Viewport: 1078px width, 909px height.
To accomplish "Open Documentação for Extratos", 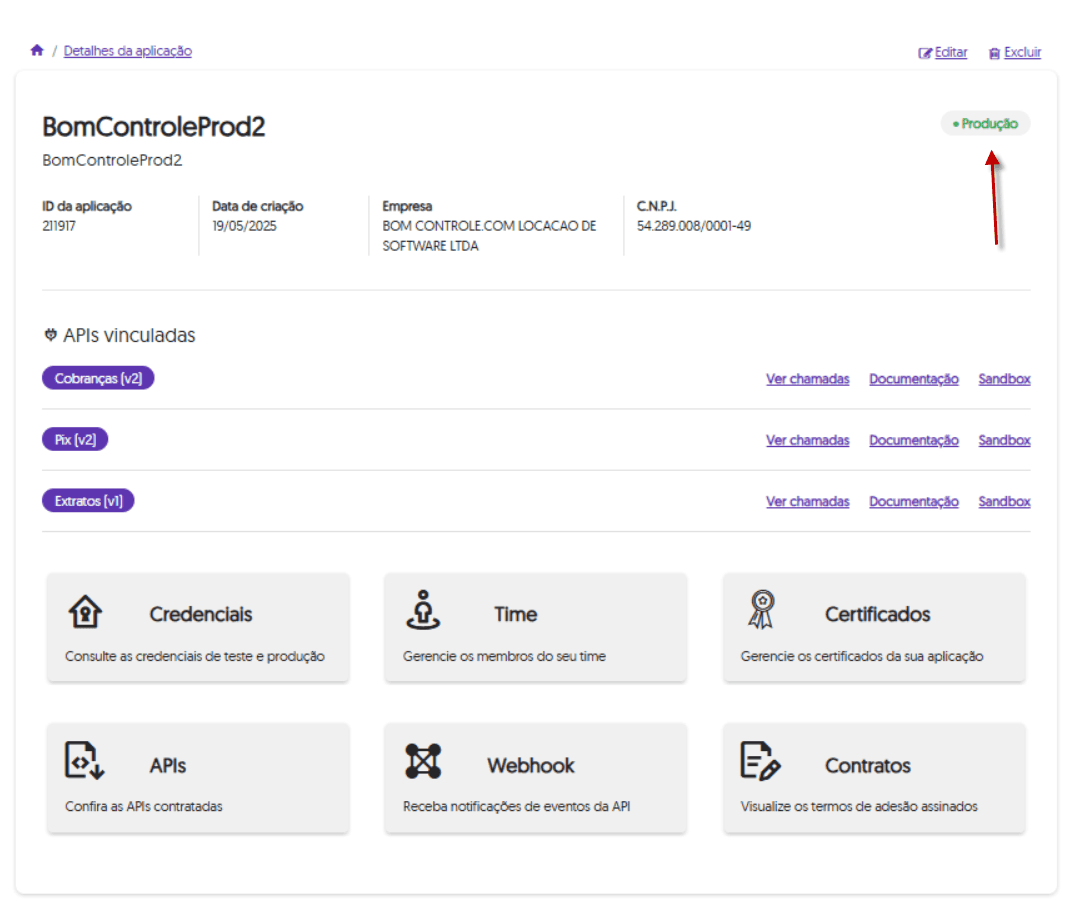I will pos(914,501).
